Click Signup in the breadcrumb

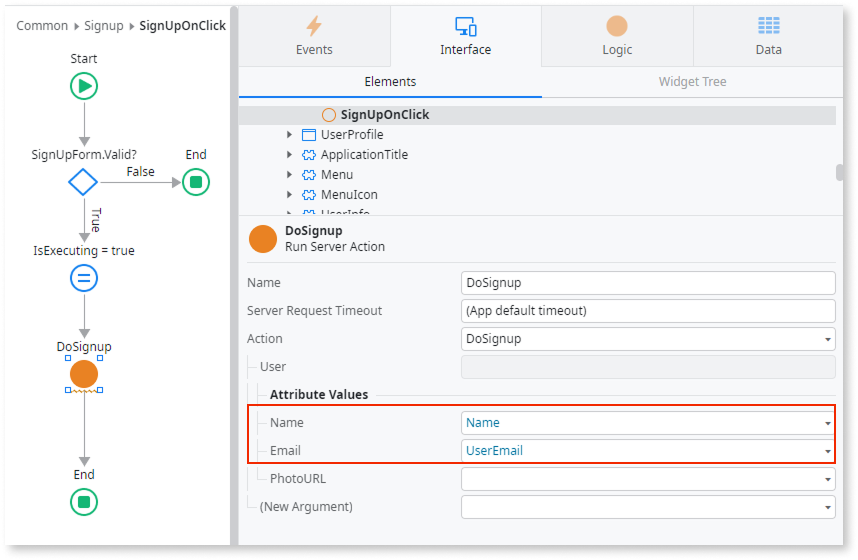(x=103, y=26)
